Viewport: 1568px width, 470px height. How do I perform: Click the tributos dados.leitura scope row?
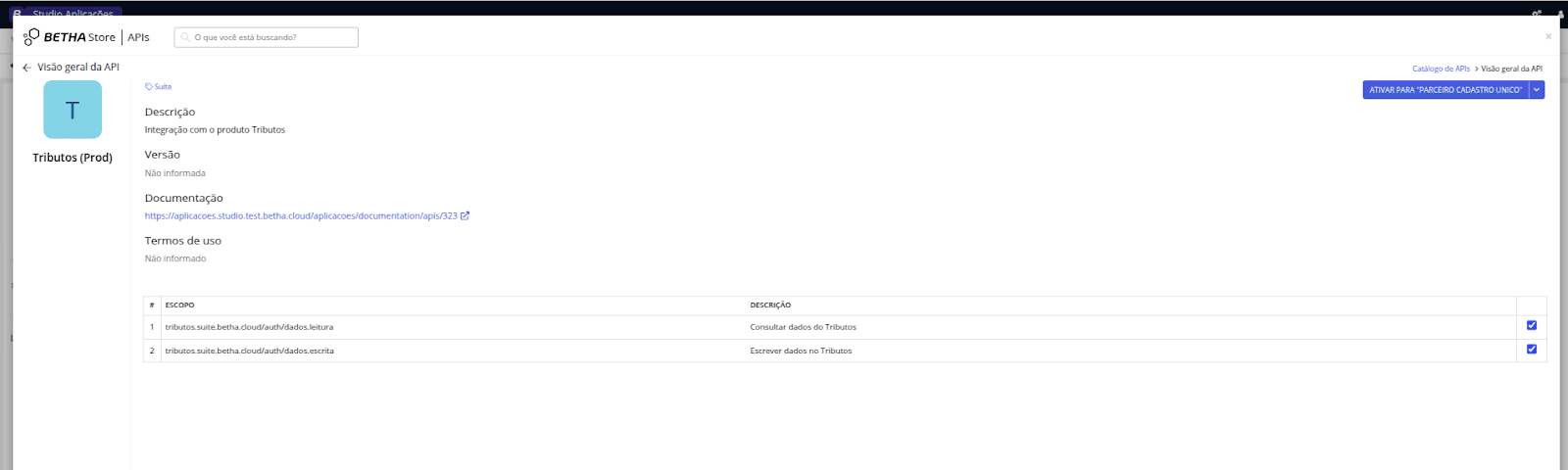click(x=249, y=327)
